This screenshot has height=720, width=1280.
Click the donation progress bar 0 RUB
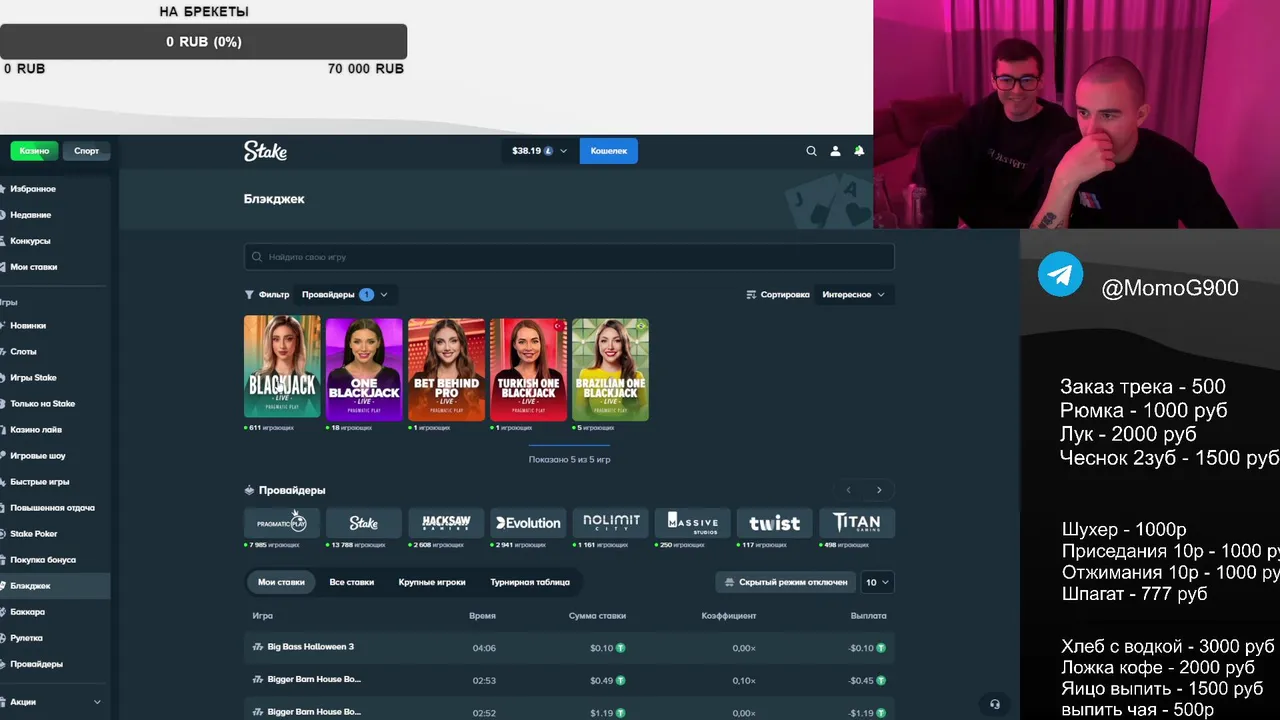[x=203, y=42]
